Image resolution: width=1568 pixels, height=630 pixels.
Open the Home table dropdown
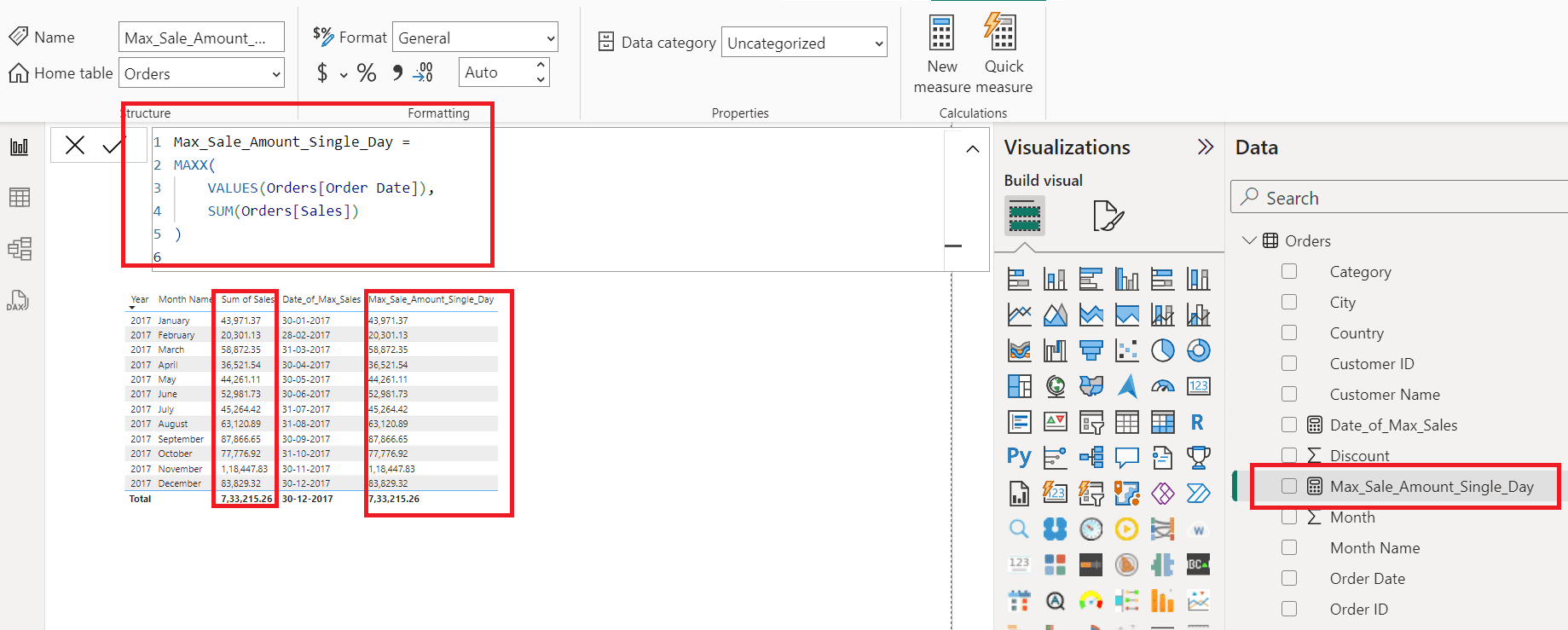tap(201, 73)
